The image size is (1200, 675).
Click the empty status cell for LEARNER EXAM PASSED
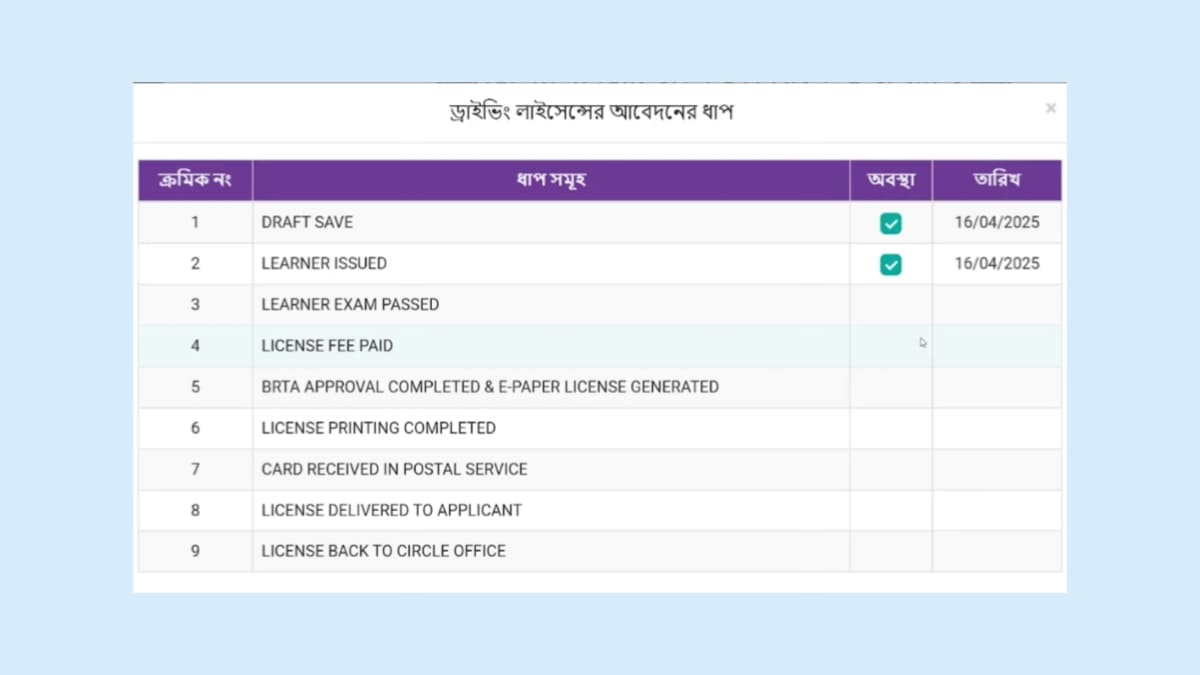pyautogui.click(x=891, y=305)
